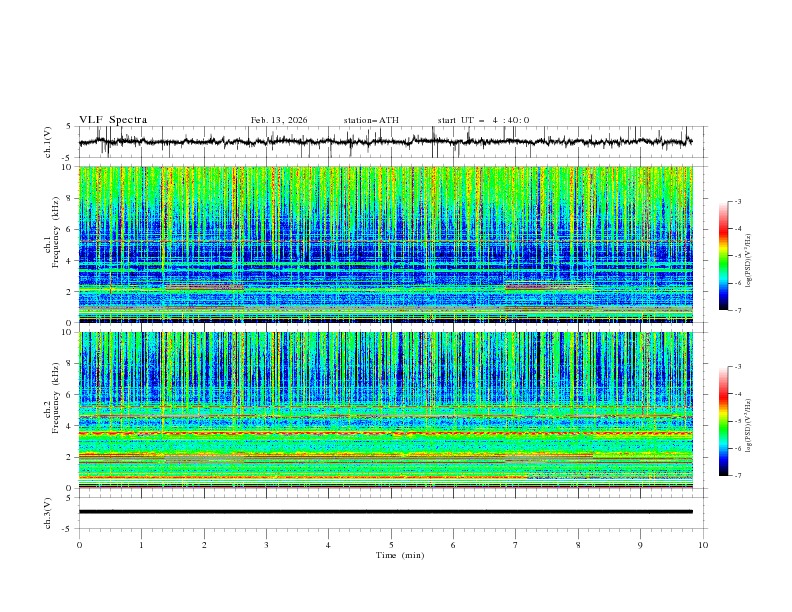Click the "10" label on the time axis
Viewport: 792px width, 612px height.
click(x=703, y=545)
